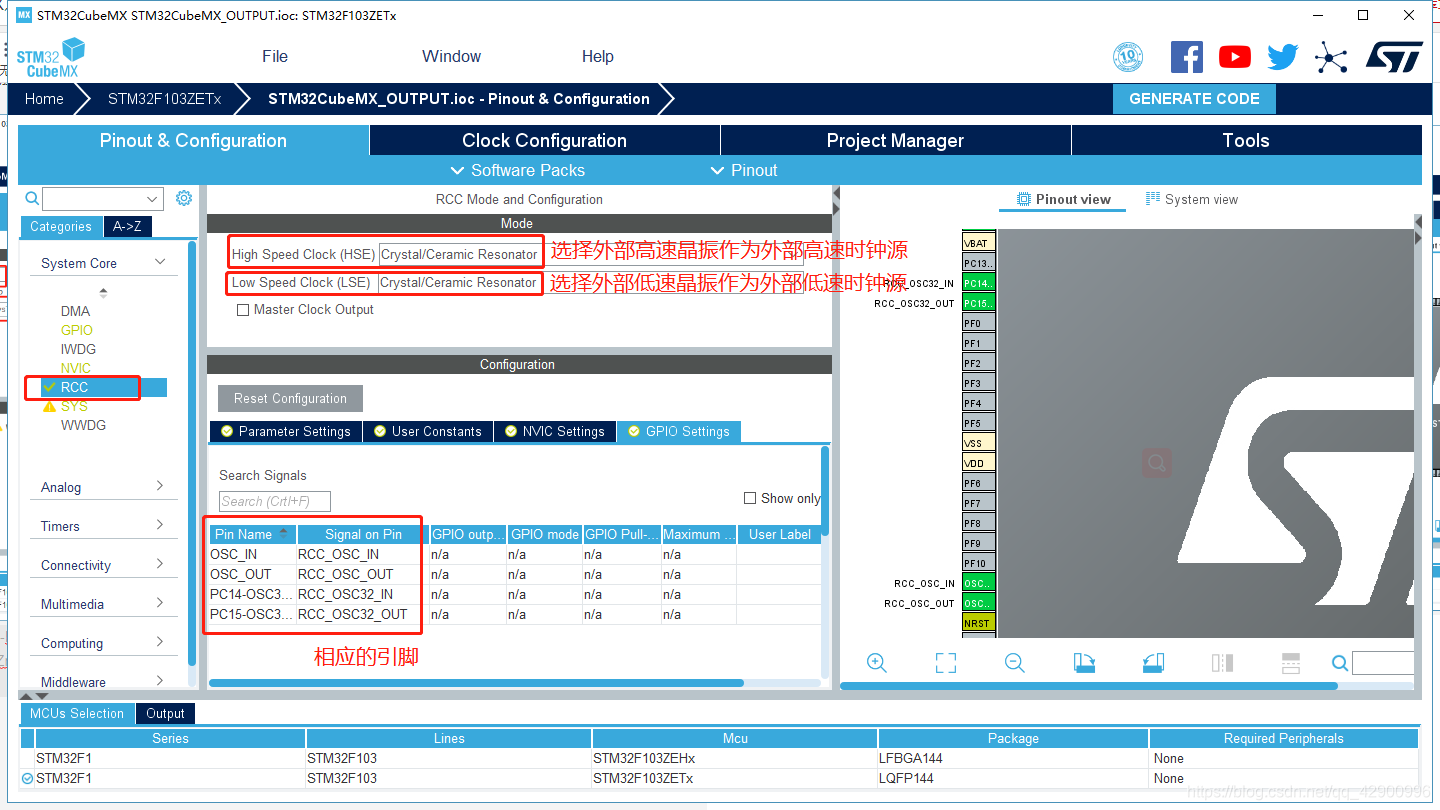
Task: Click the STM32CubeMX logo
Action: tap(51, 57)
